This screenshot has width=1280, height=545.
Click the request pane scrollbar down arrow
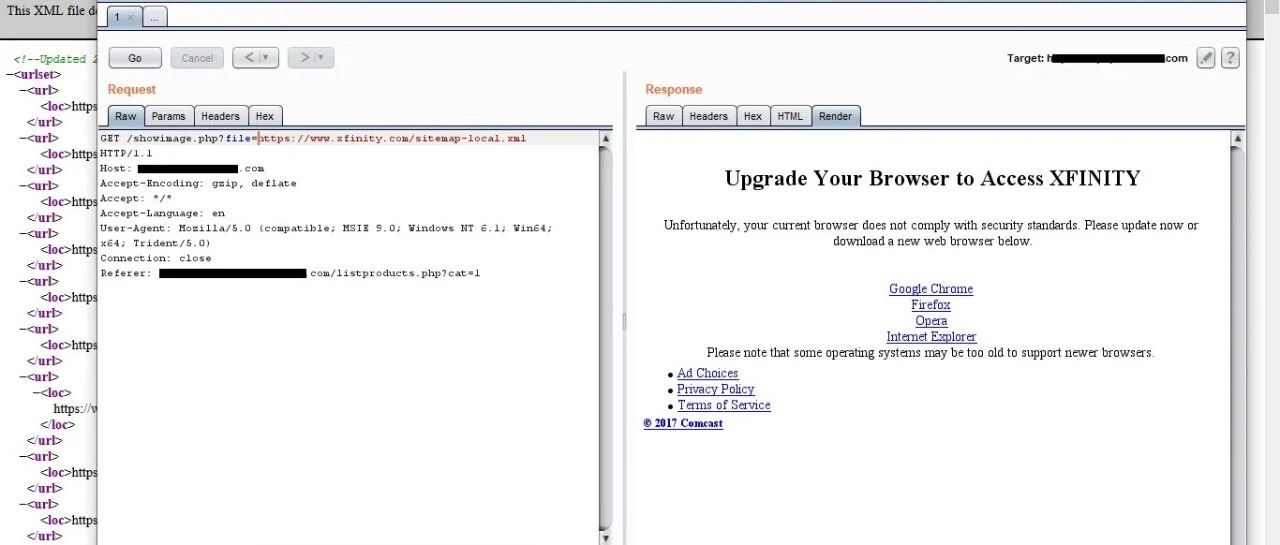[x=605, y=537]
